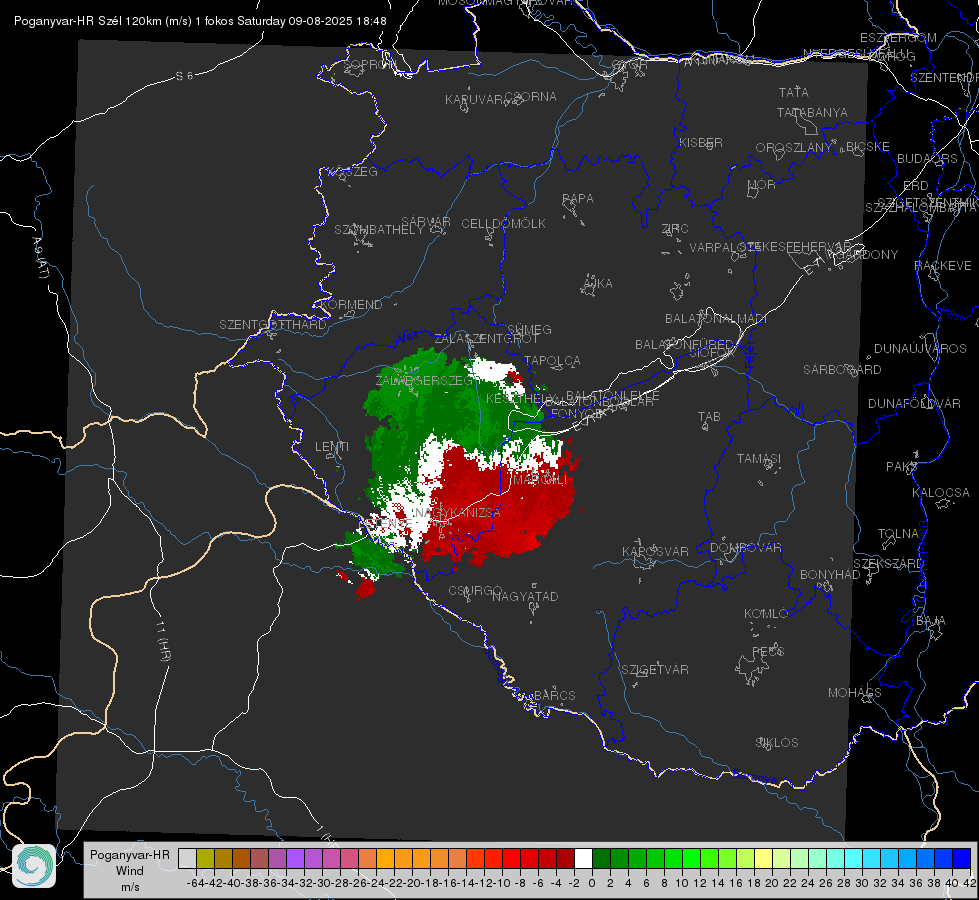Click the KAPUVÁR city label
The width and height of the screenshot is (979, 900).
coord(474,100)
